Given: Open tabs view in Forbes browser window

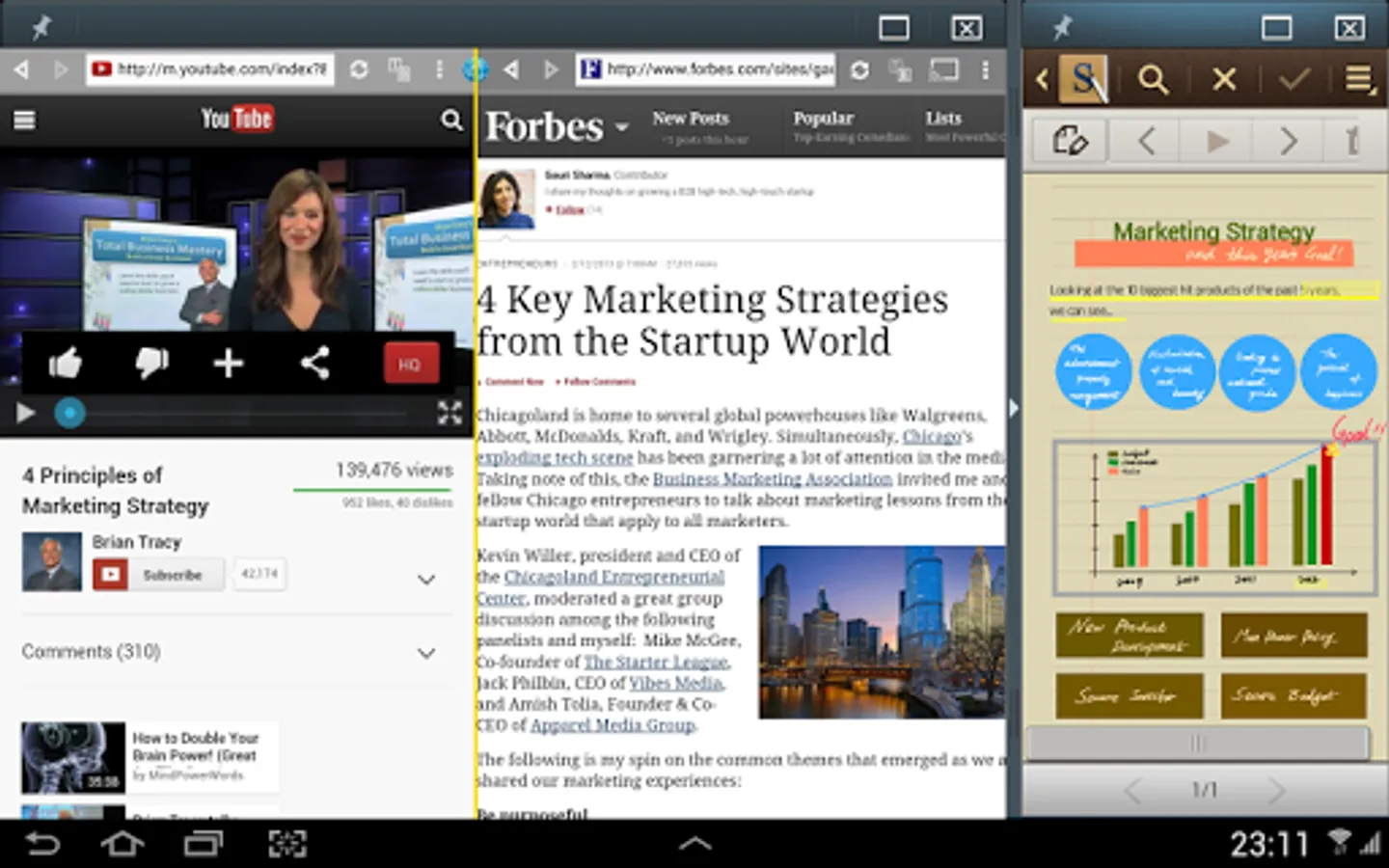Looking at the screenshot, I should tap(900, 69).
